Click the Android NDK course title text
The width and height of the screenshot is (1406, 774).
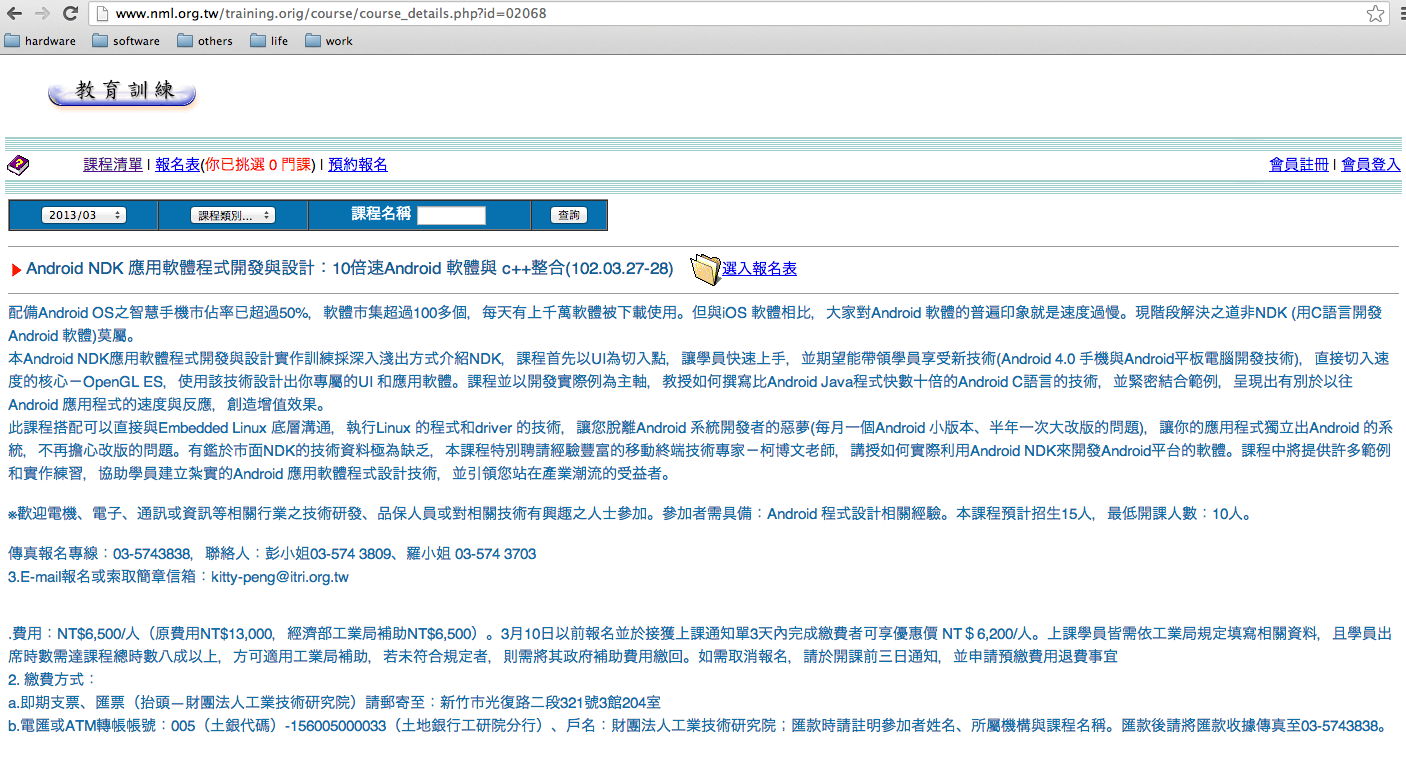point(349,269)
